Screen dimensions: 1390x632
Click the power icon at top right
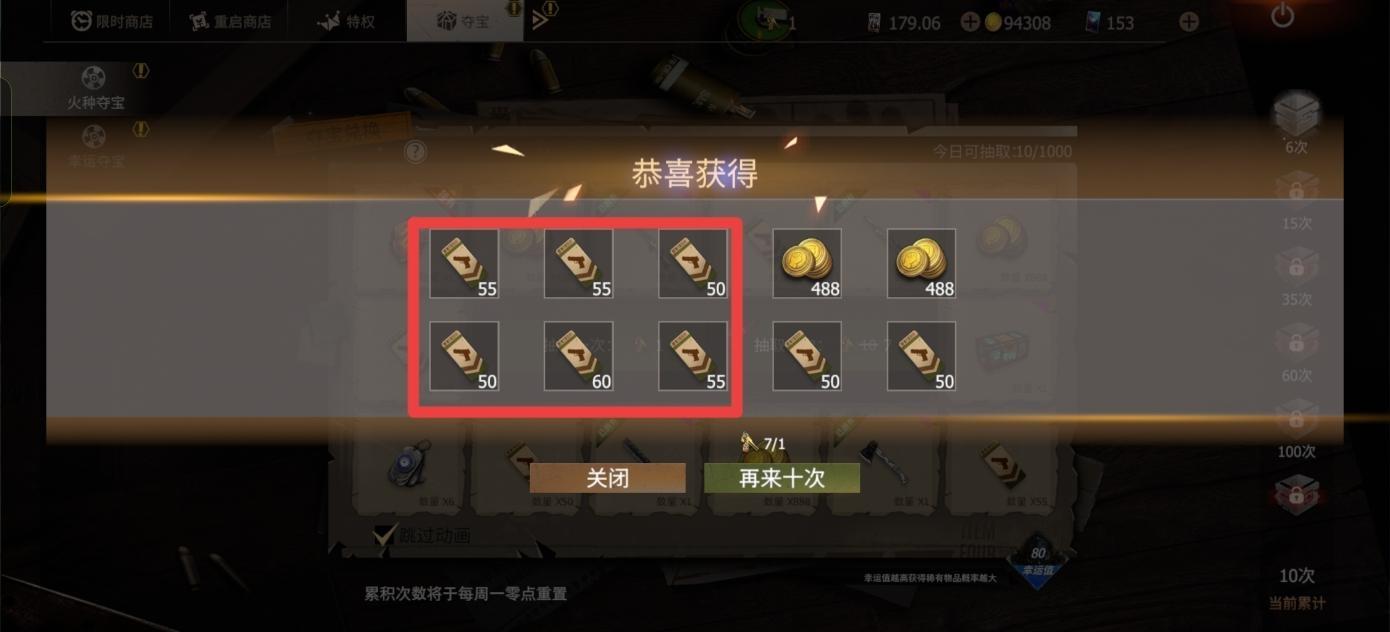click(1282, 15)
